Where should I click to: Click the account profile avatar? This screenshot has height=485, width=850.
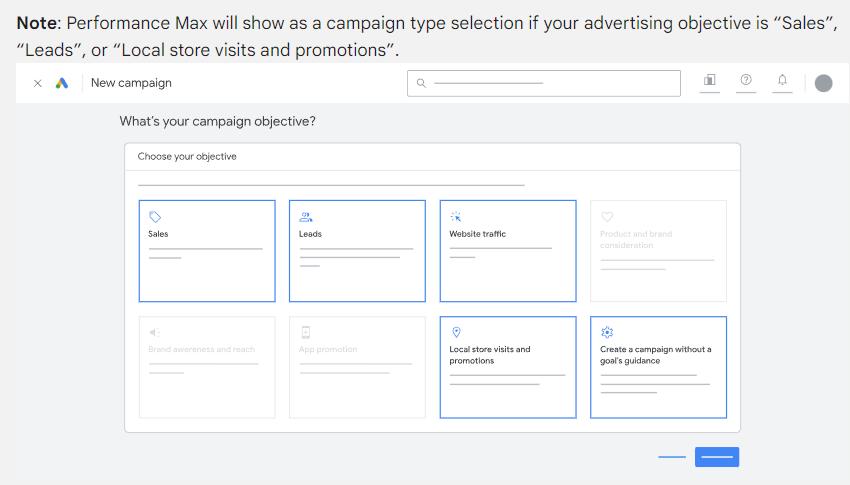(x=823, y=83)
